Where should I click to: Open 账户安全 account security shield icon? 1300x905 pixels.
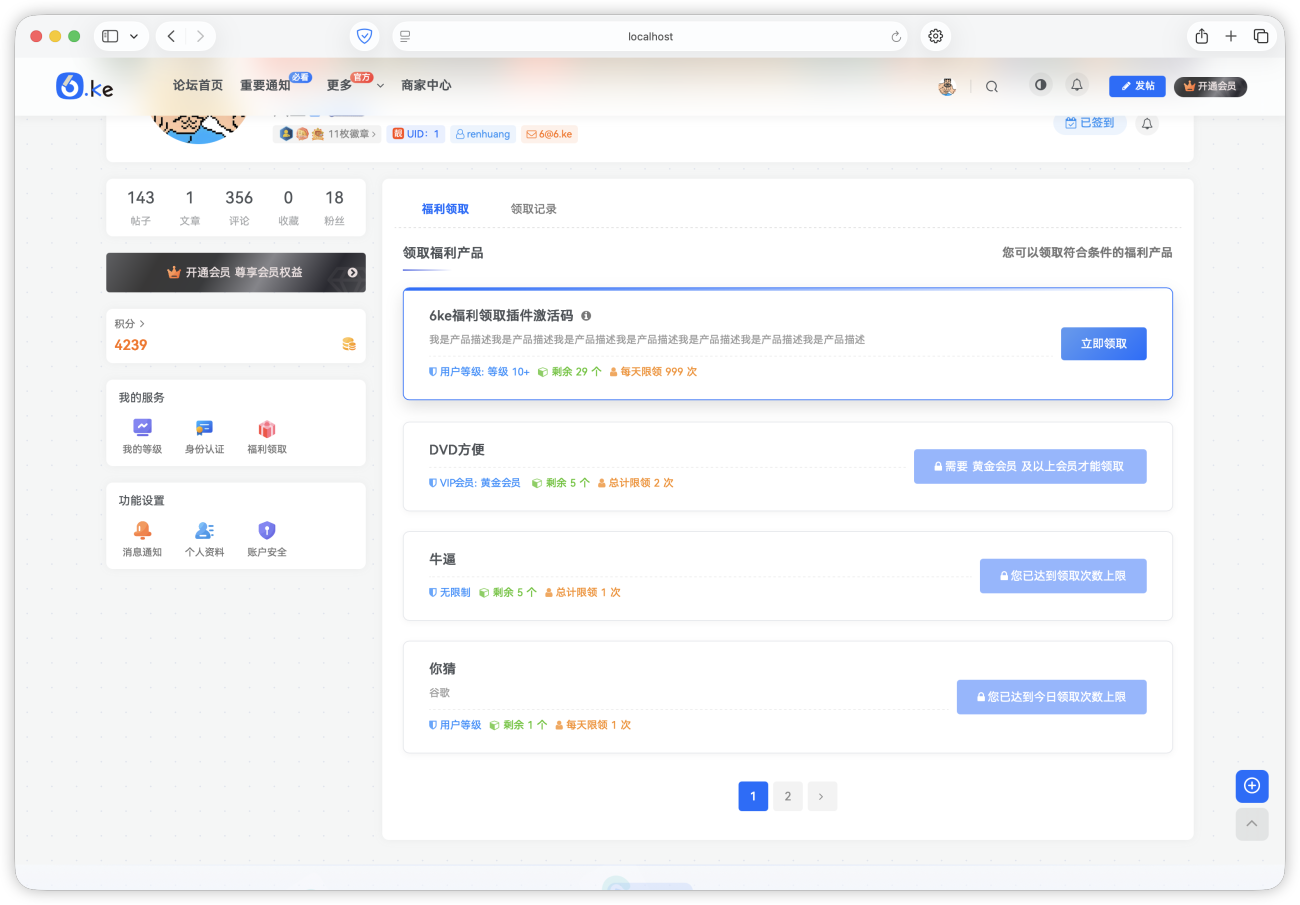pyautogui.click(x=266, y=531)
